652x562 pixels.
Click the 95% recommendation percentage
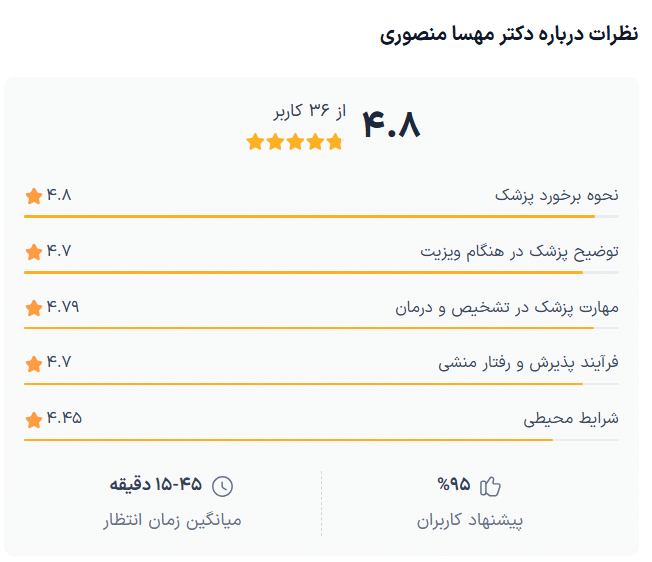453,486
